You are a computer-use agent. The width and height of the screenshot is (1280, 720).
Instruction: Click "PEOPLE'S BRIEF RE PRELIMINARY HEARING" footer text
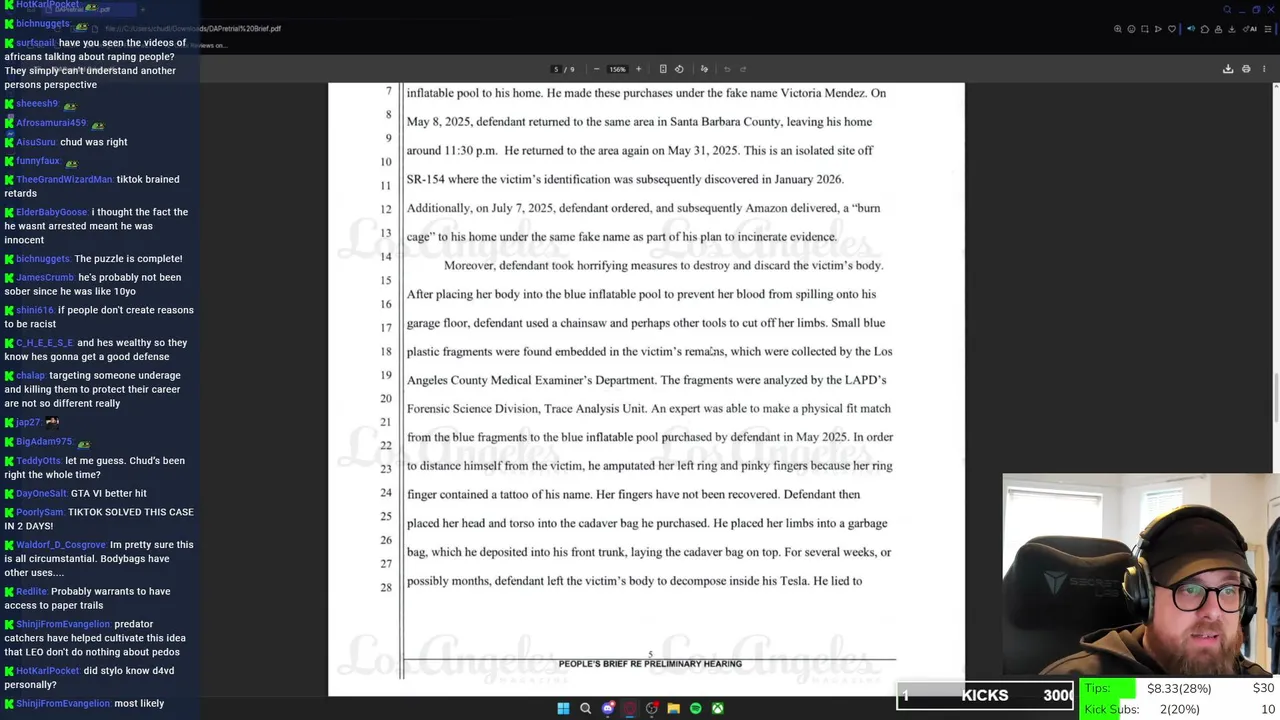650,664
